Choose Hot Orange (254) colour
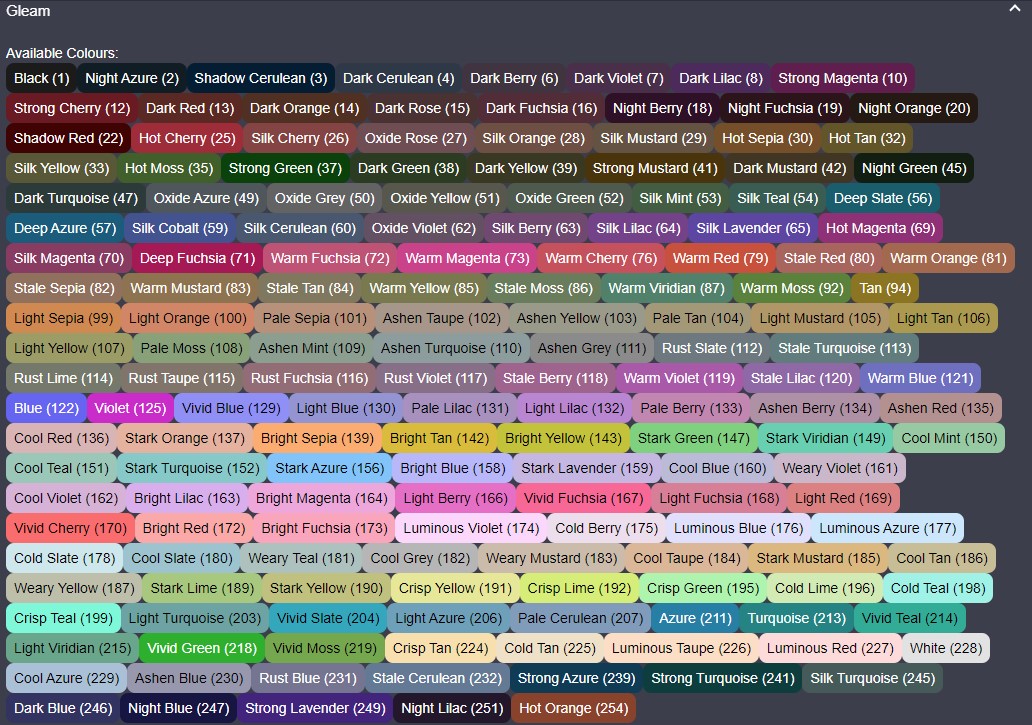This screenshot has width=1032, height=725. click(573, 709)
